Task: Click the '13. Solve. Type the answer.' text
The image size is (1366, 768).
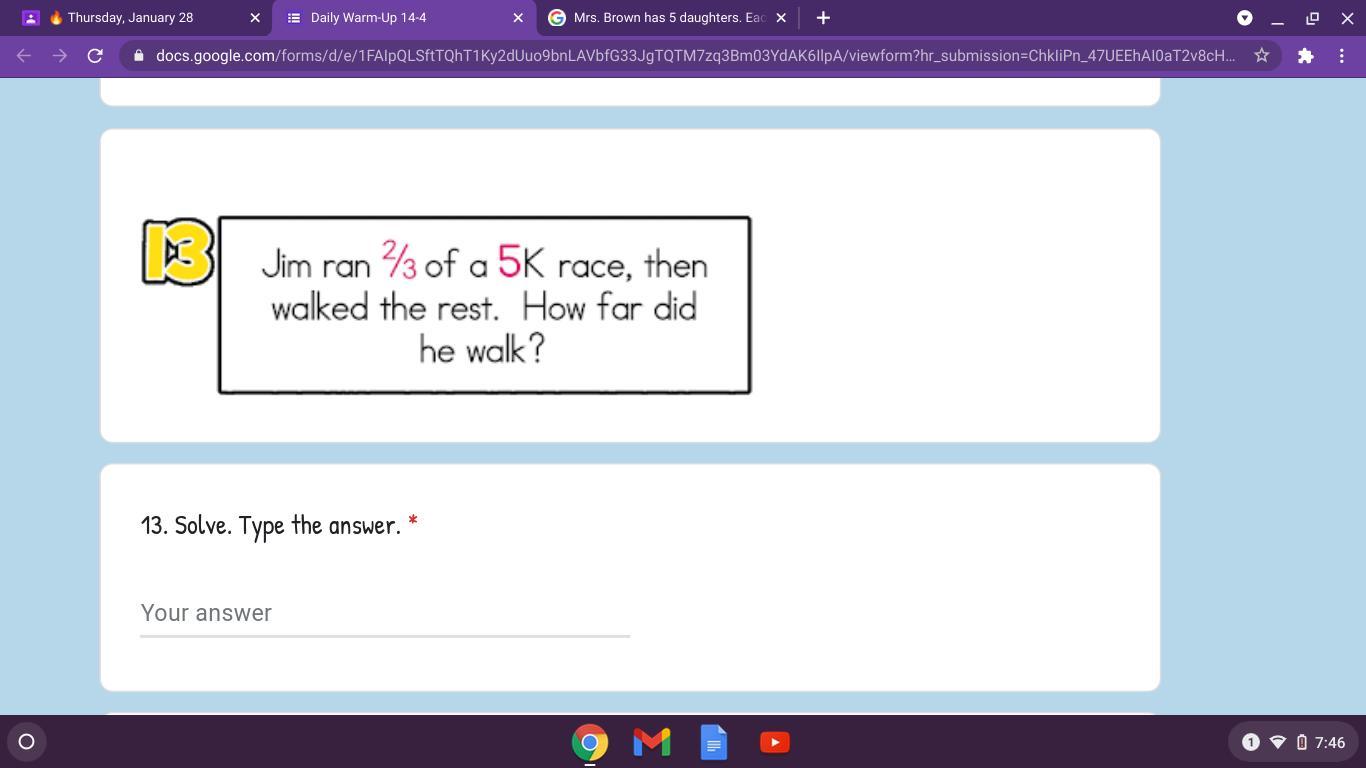Action: 271,525
